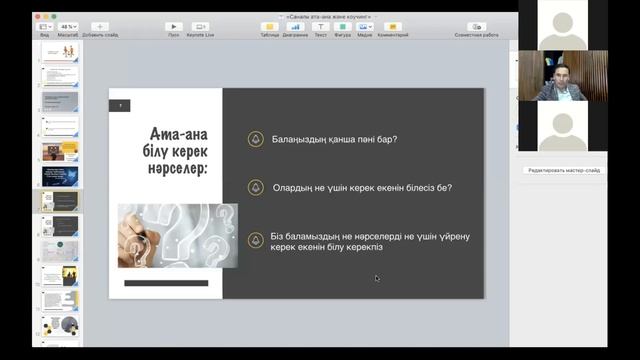Select slide 8 thumbnail below current slide
This screenshot has width=640, height=360.
click(60, 227)
